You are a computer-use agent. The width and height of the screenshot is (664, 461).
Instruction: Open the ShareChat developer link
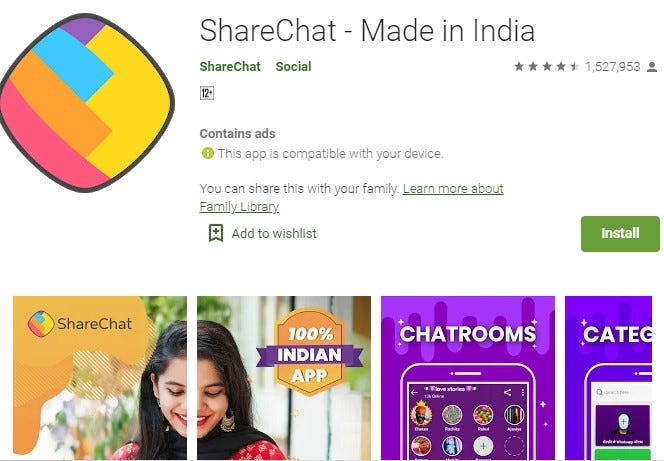[230, 66]
